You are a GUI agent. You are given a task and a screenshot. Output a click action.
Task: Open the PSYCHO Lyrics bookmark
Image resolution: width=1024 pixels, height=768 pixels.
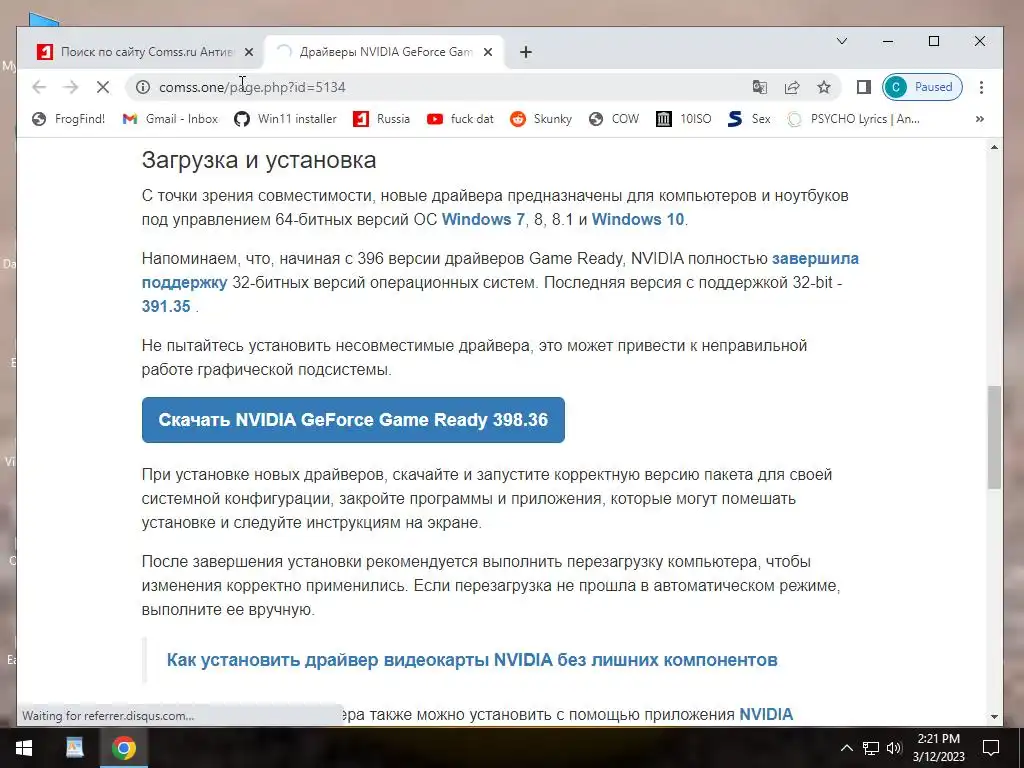[854, 119]
